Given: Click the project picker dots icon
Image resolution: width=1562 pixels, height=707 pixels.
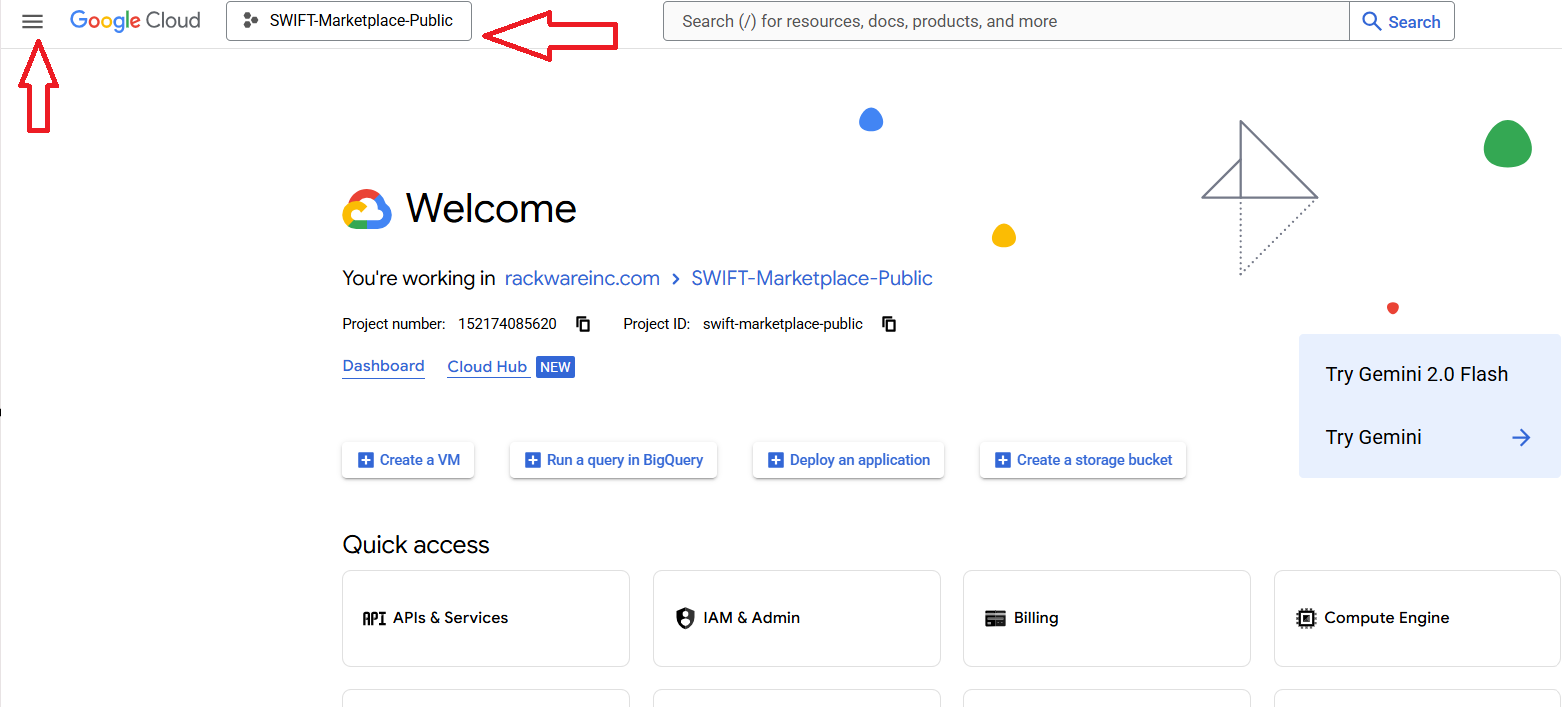Looking at the screenshot, I should pyautogui.click(x=251, y=21).
